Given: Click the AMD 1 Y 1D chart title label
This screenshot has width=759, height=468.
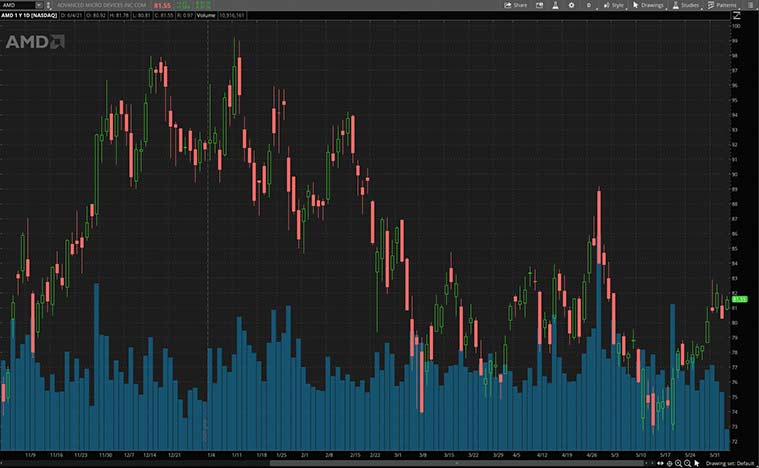Looking at the screenshot, I should [29, 17].
